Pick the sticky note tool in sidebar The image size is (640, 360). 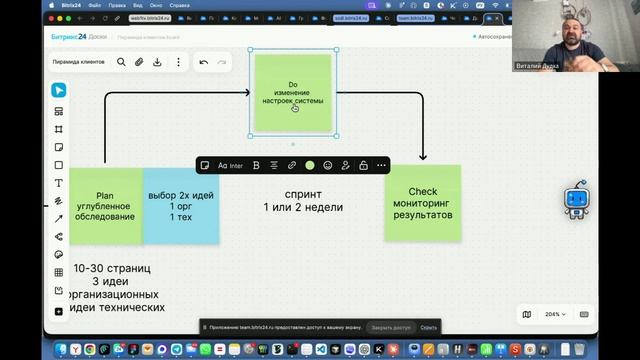tap(59, 147)
